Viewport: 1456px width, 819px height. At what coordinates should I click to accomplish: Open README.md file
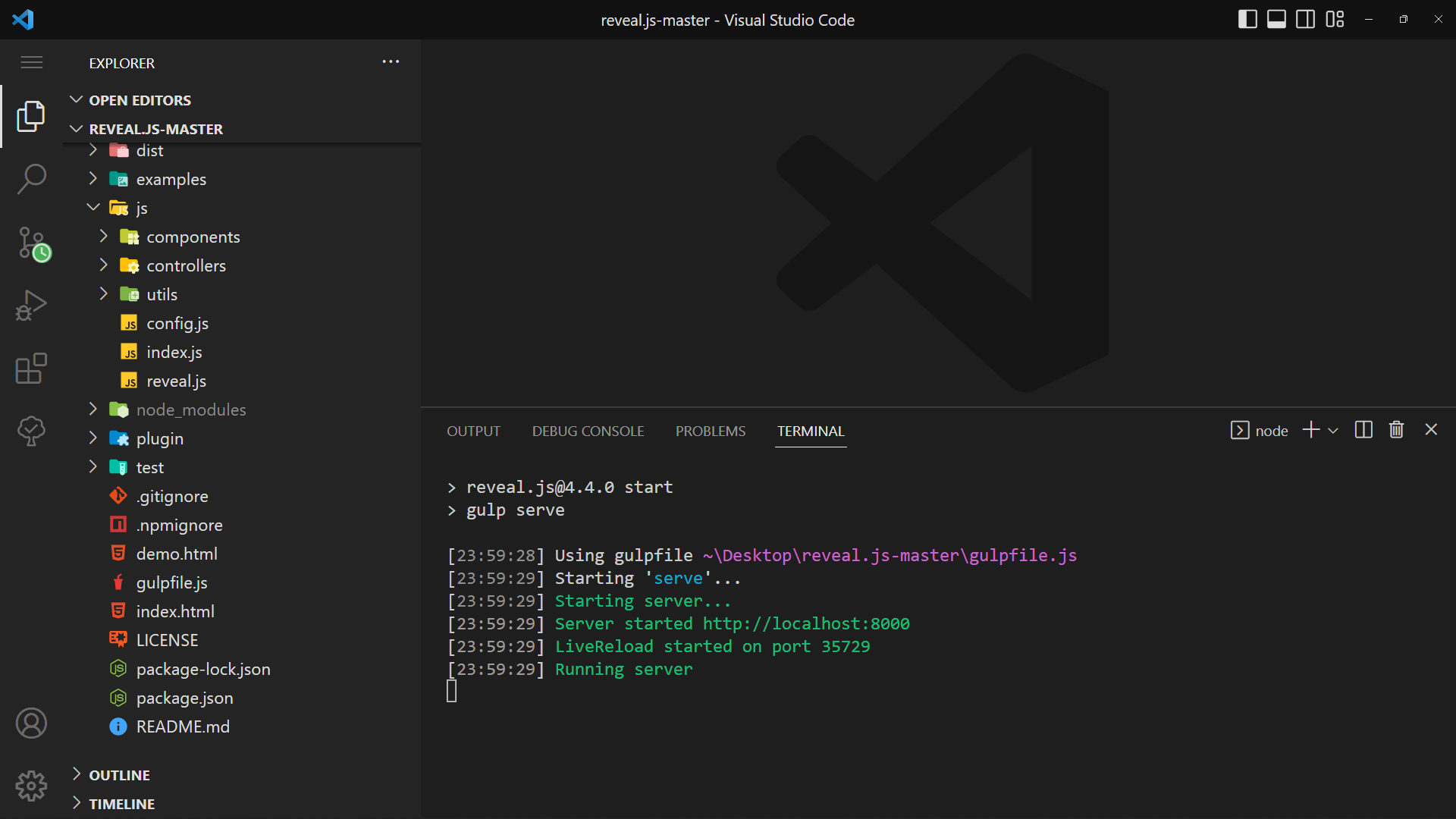click(x=241, y=726)
